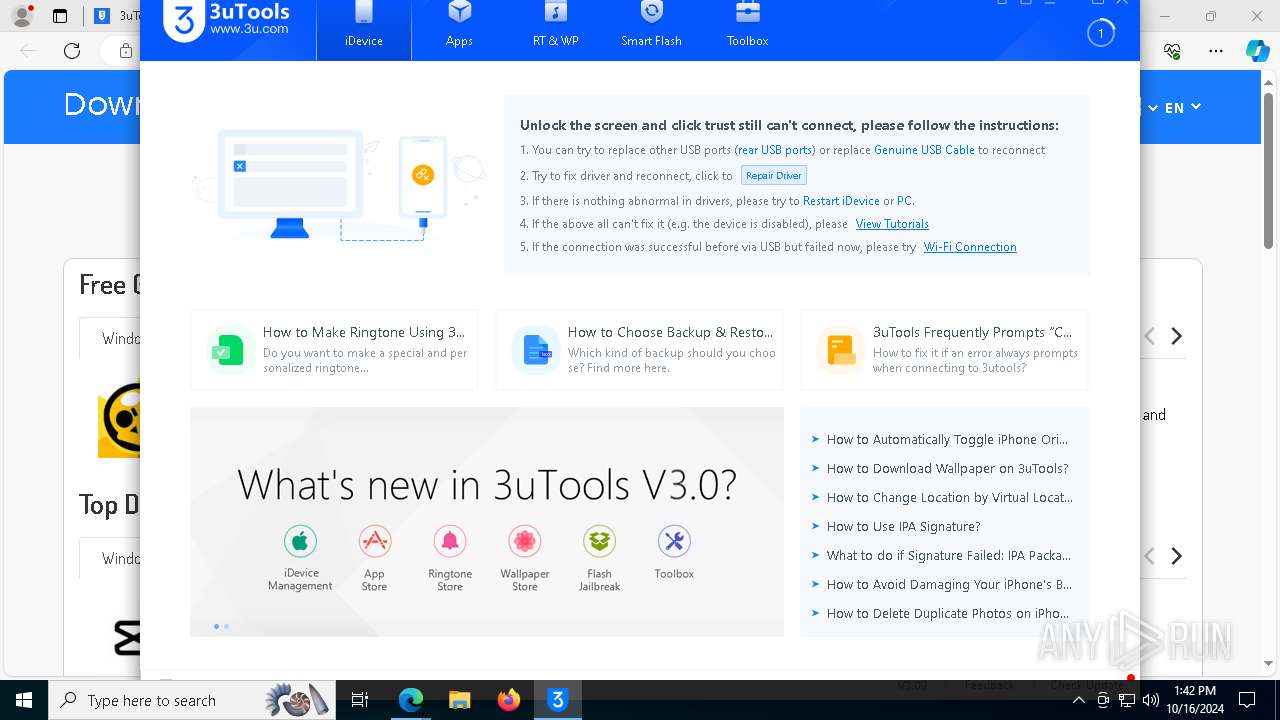
Task: Click the Wi-Fi Connection link
Action: (970, 247)
